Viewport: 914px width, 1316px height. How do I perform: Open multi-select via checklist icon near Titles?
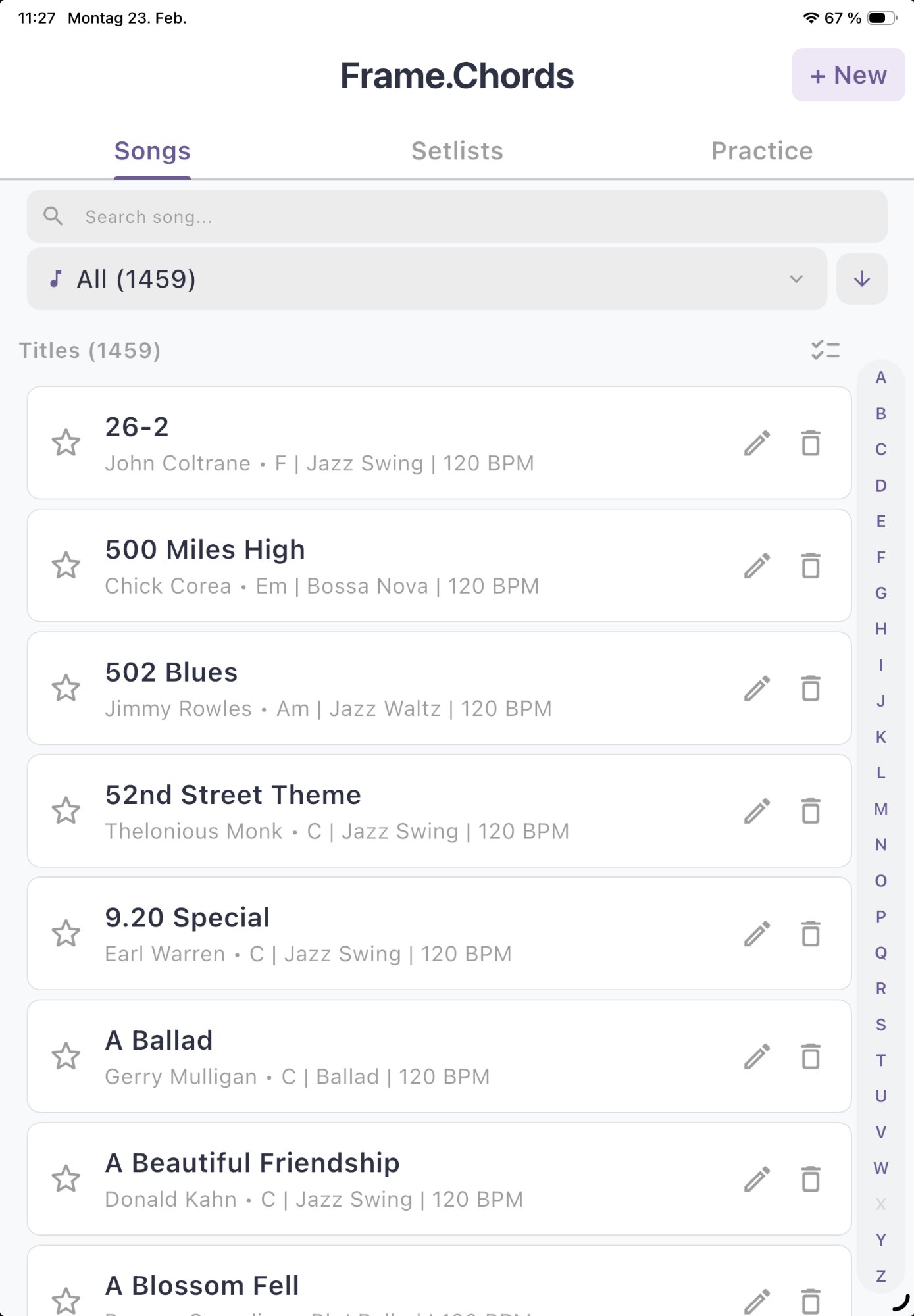826,350
